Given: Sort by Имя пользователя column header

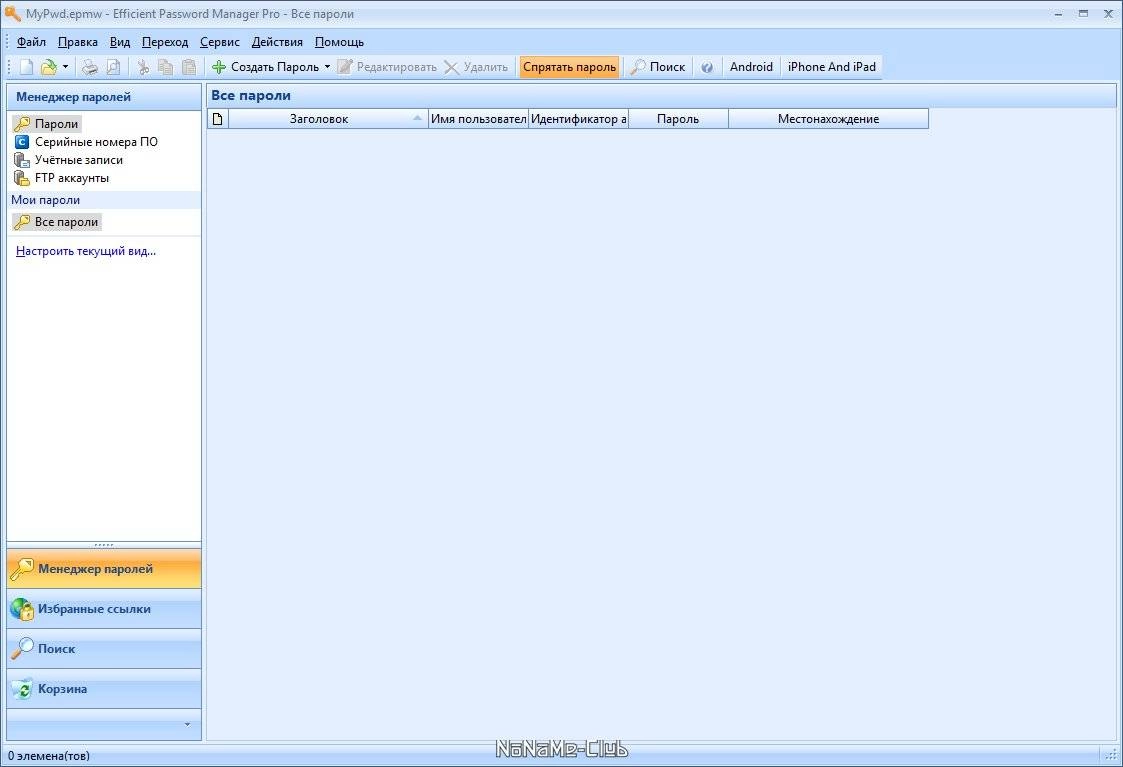Looking at the screenshot, I should [478, 119].
